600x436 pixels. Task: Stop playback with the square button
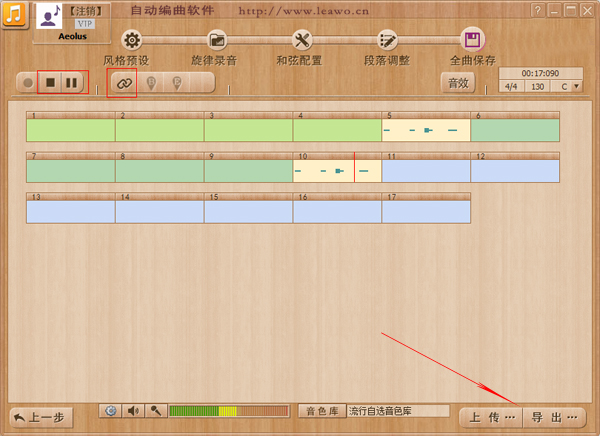click(50, 83)
